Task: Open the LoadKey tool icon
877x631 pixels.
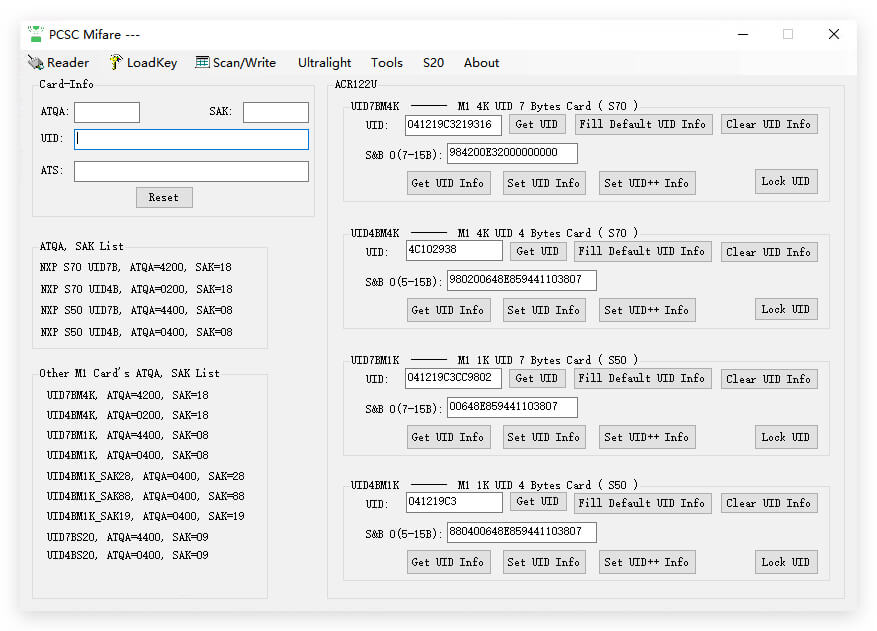Action: click(116, 63)
